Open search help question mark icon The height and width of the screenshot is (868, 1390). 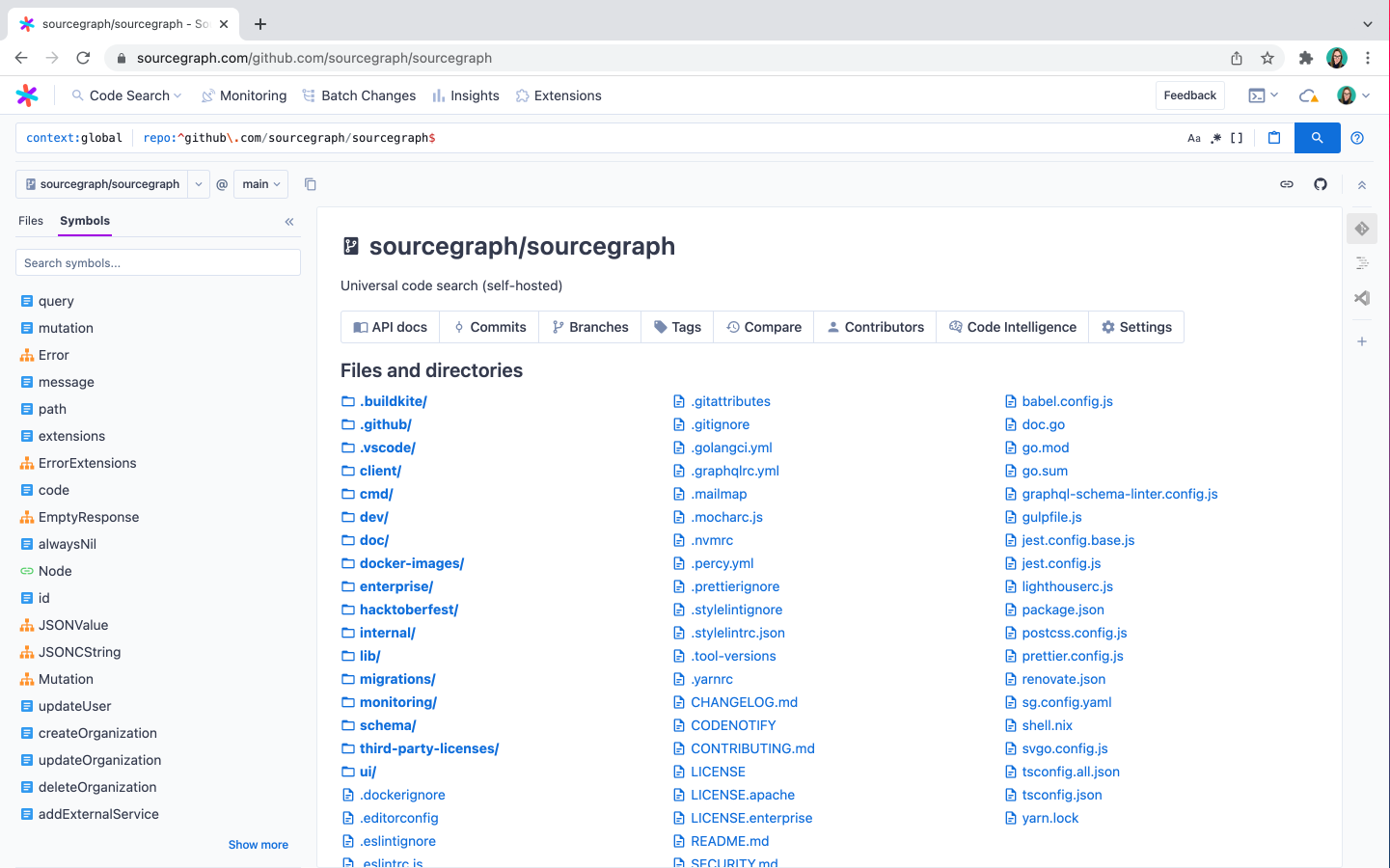coord(1357,138)
